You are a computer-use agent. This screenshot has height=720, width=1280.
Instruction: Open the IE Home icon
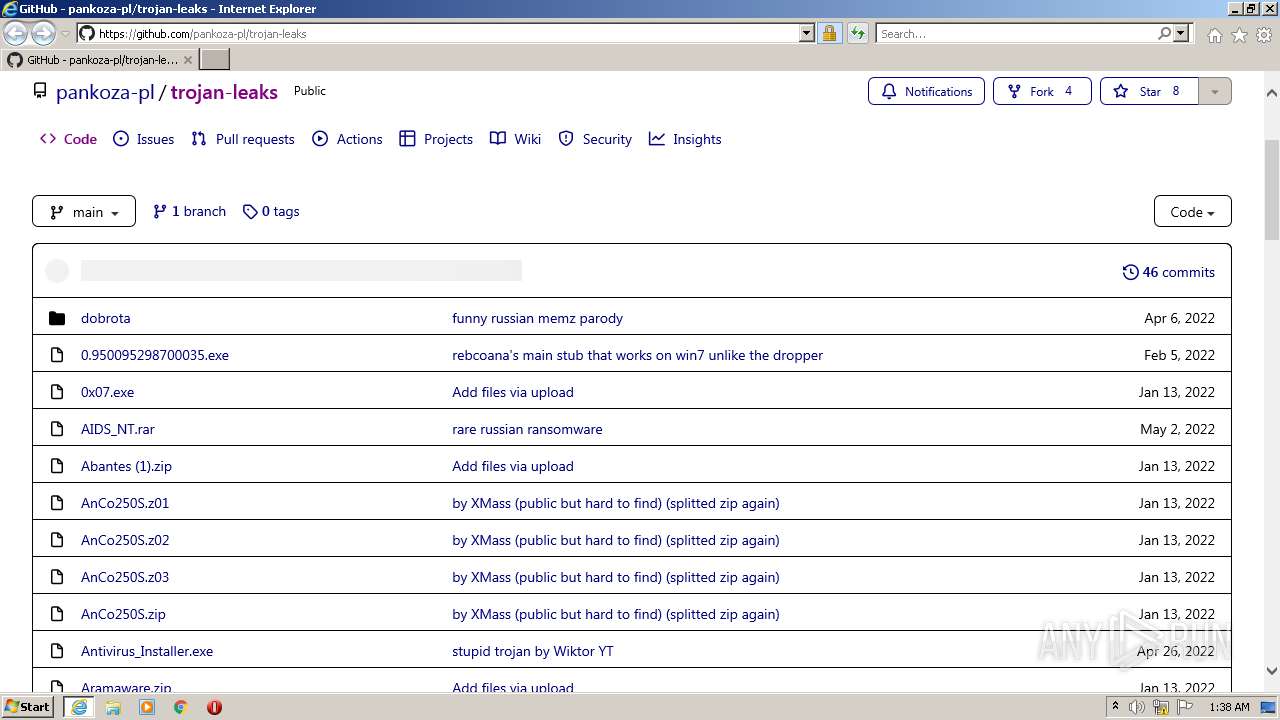[x=1214, y=35]
